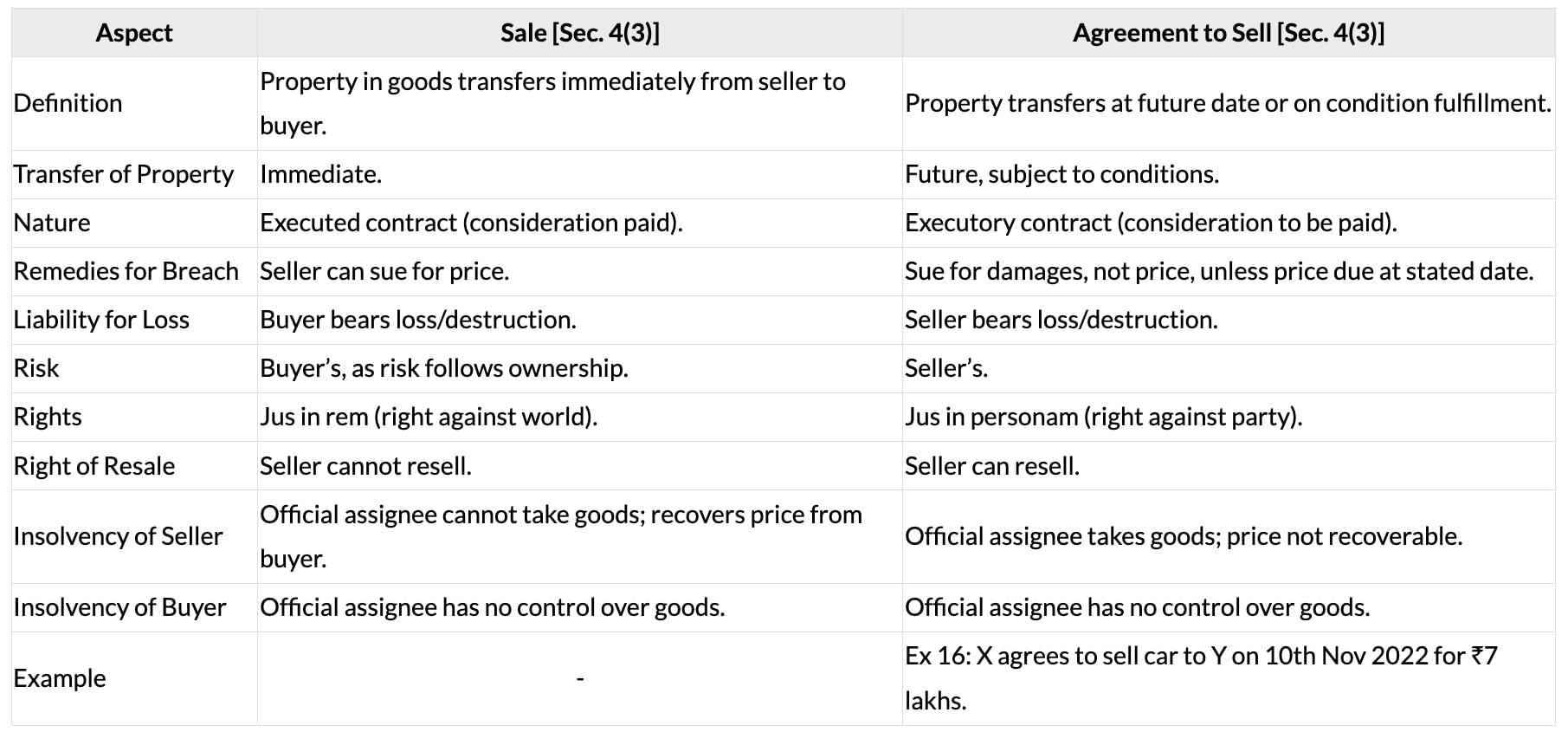
Task: Select the Nature row label
Action: point(52,223)
